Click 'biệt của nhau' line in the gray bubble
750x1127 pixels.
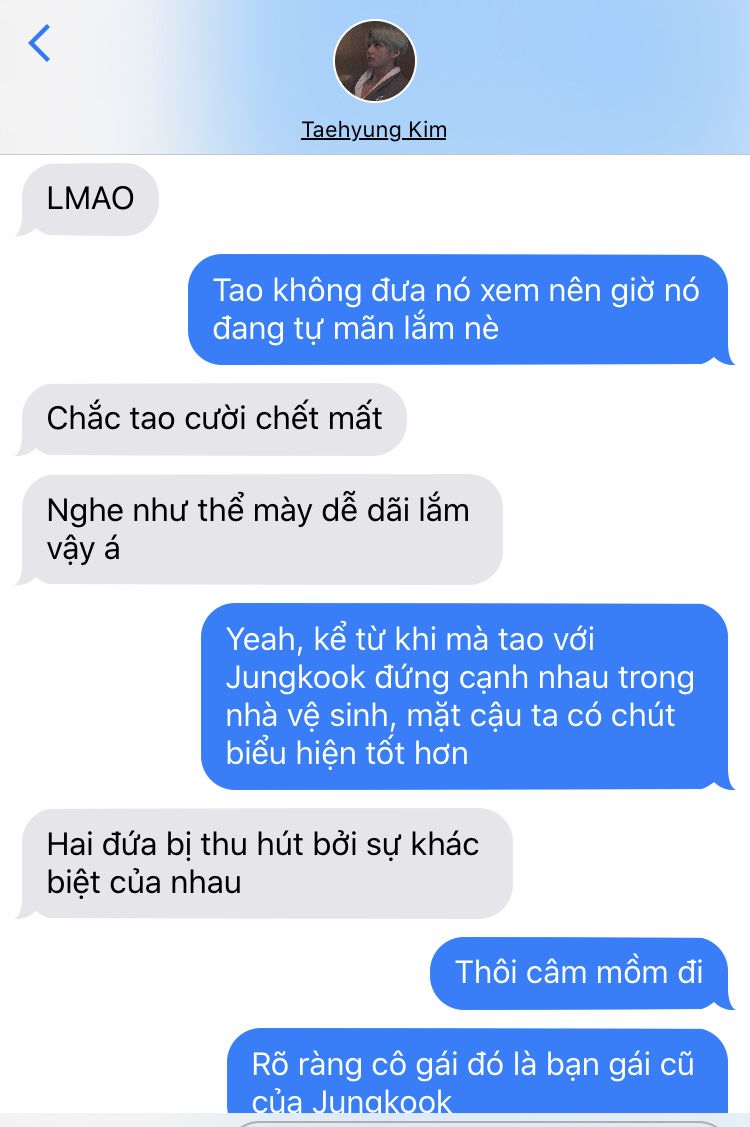point(144,883)
